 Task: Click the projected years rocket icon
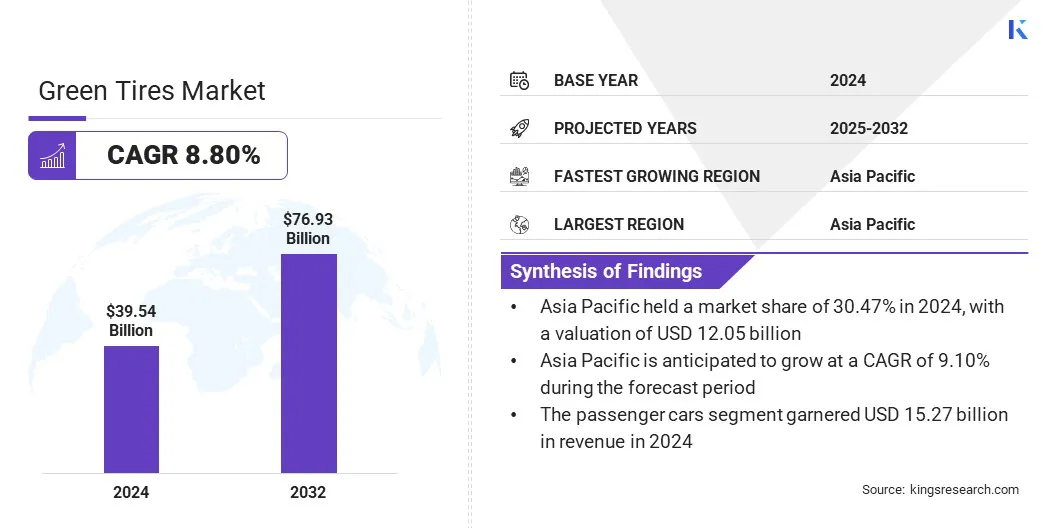[x=519, y=128]
